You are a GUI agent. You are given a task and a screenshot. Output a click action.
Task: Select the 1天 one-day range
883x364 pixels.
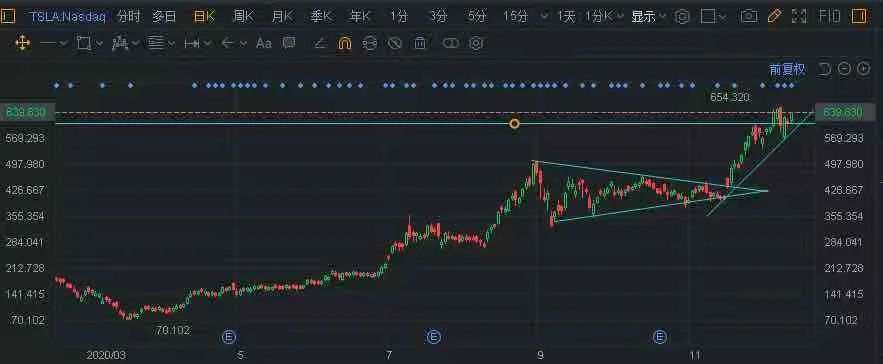[x=566, y=17]
